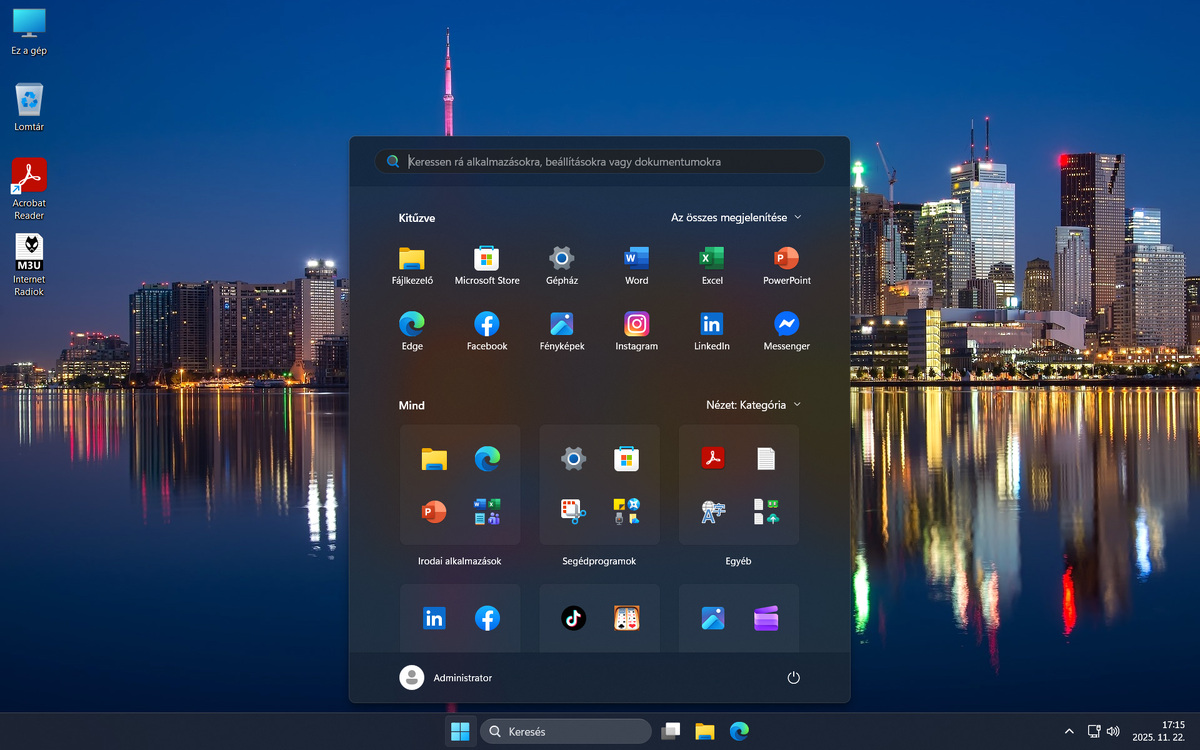Open pinned Microsoft Store app
Viewport: 1200px width, 750px height.
click(x=487, y=266)
